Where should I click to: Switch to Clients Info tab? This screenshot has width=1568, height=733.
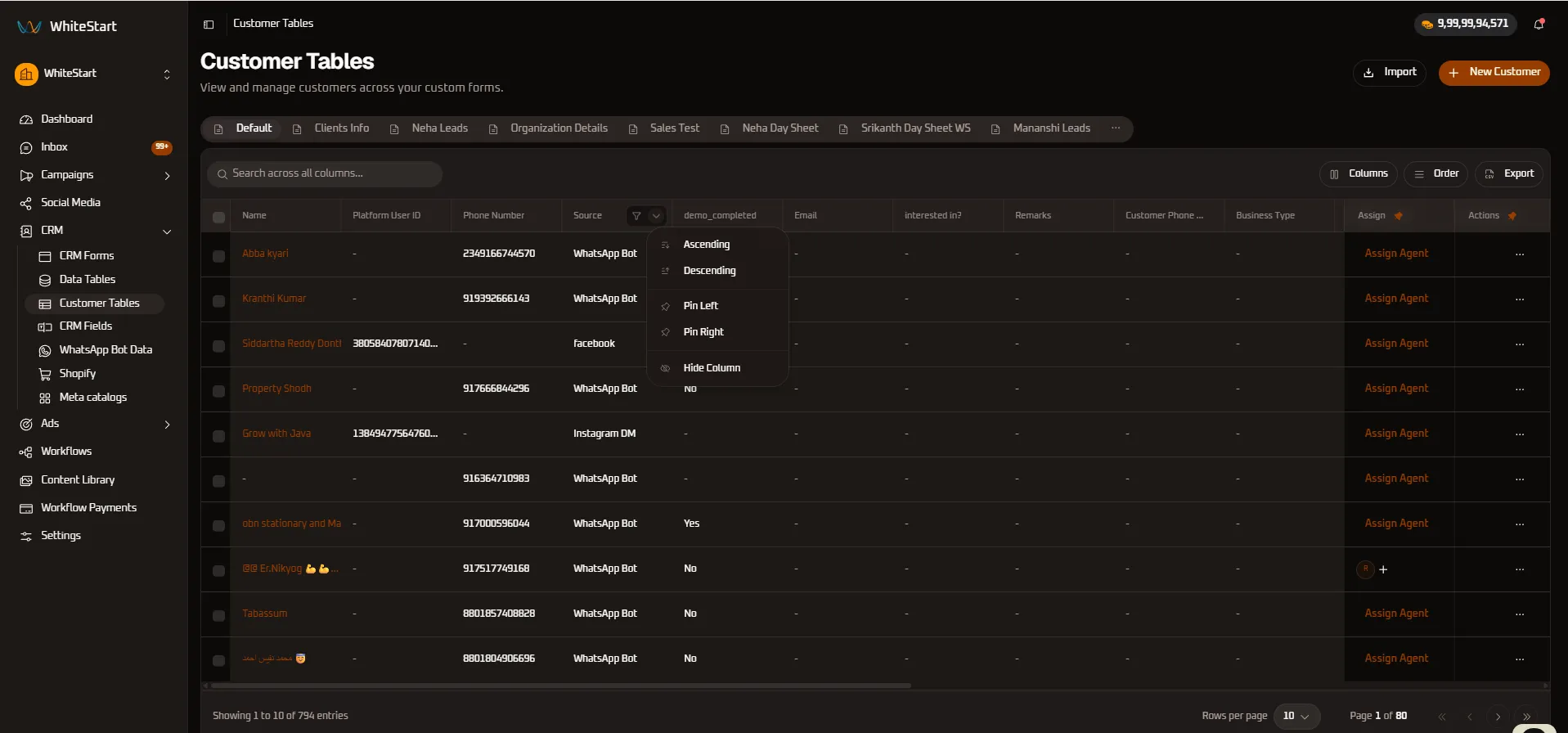[x=331, y=128]
